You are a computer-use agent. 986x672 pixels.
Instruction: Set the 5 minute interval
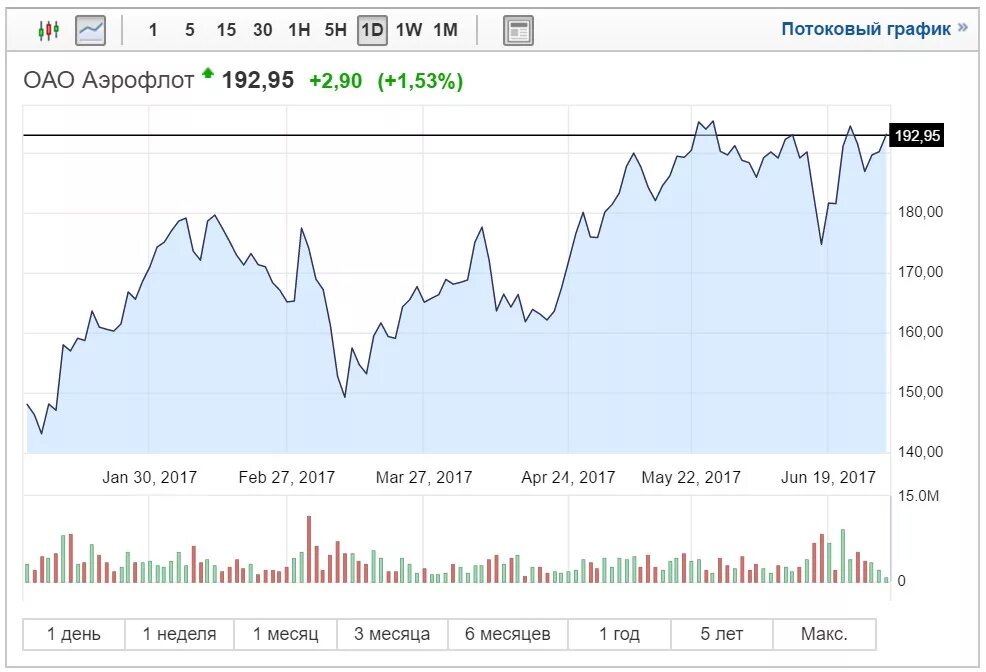click(x=190, y=30)
